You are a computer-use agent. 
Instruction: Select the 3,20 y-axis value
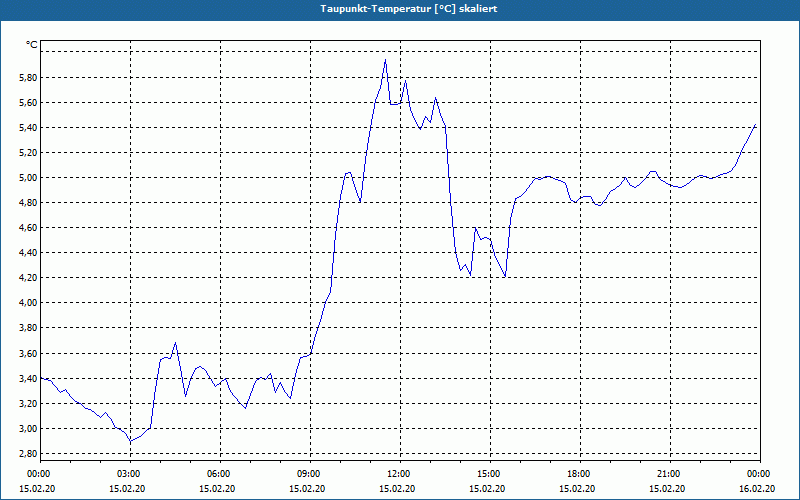click(x=28, y=403)
